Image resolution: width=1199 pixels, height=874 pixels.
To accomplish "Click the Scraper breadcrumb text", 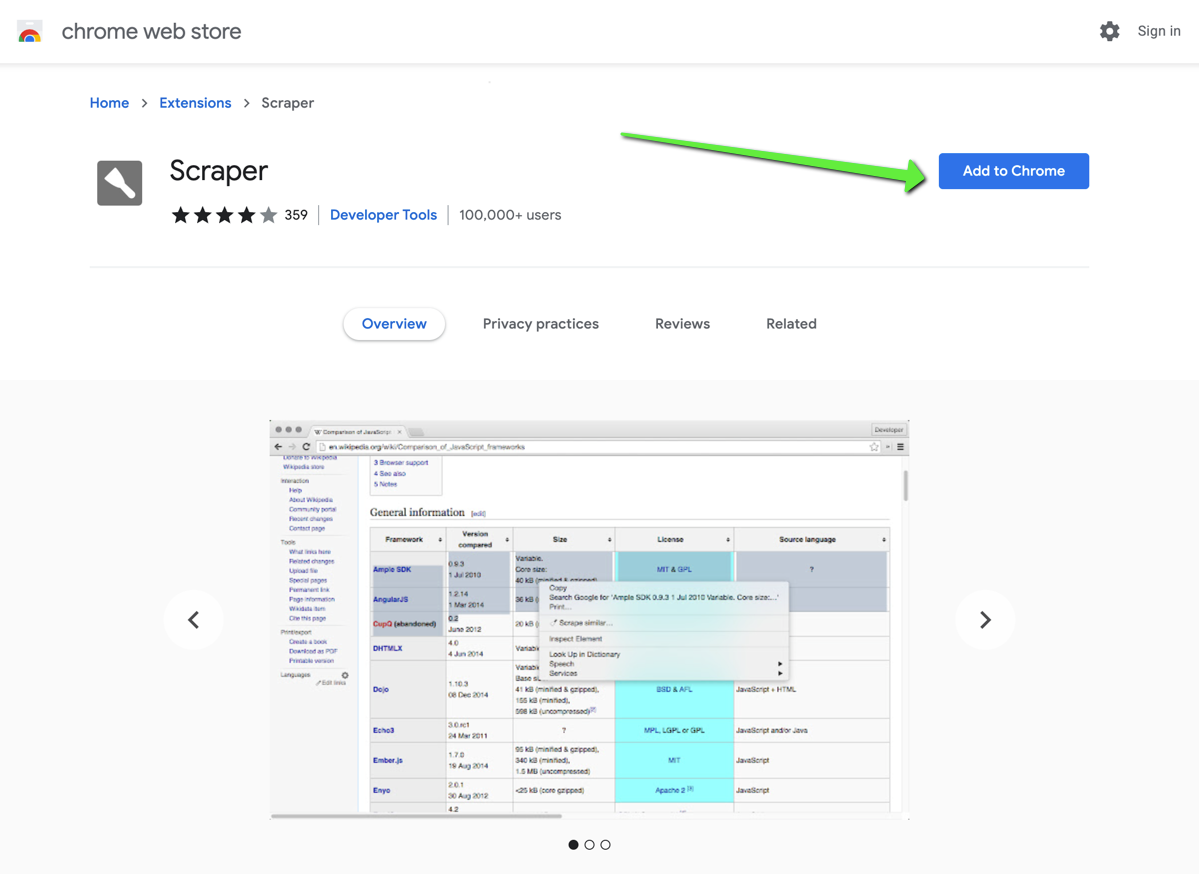I will 288,103.
